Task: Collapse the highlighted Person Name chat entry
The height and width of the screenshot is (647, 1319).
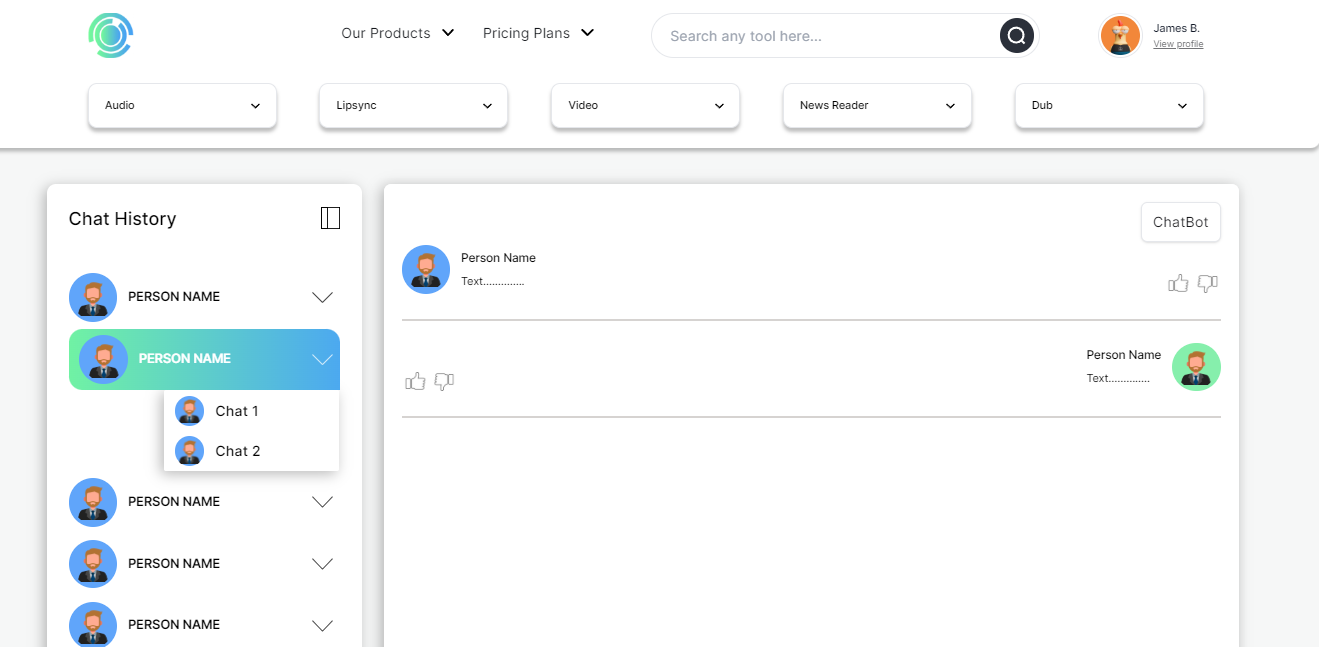Action: (322, 360)
